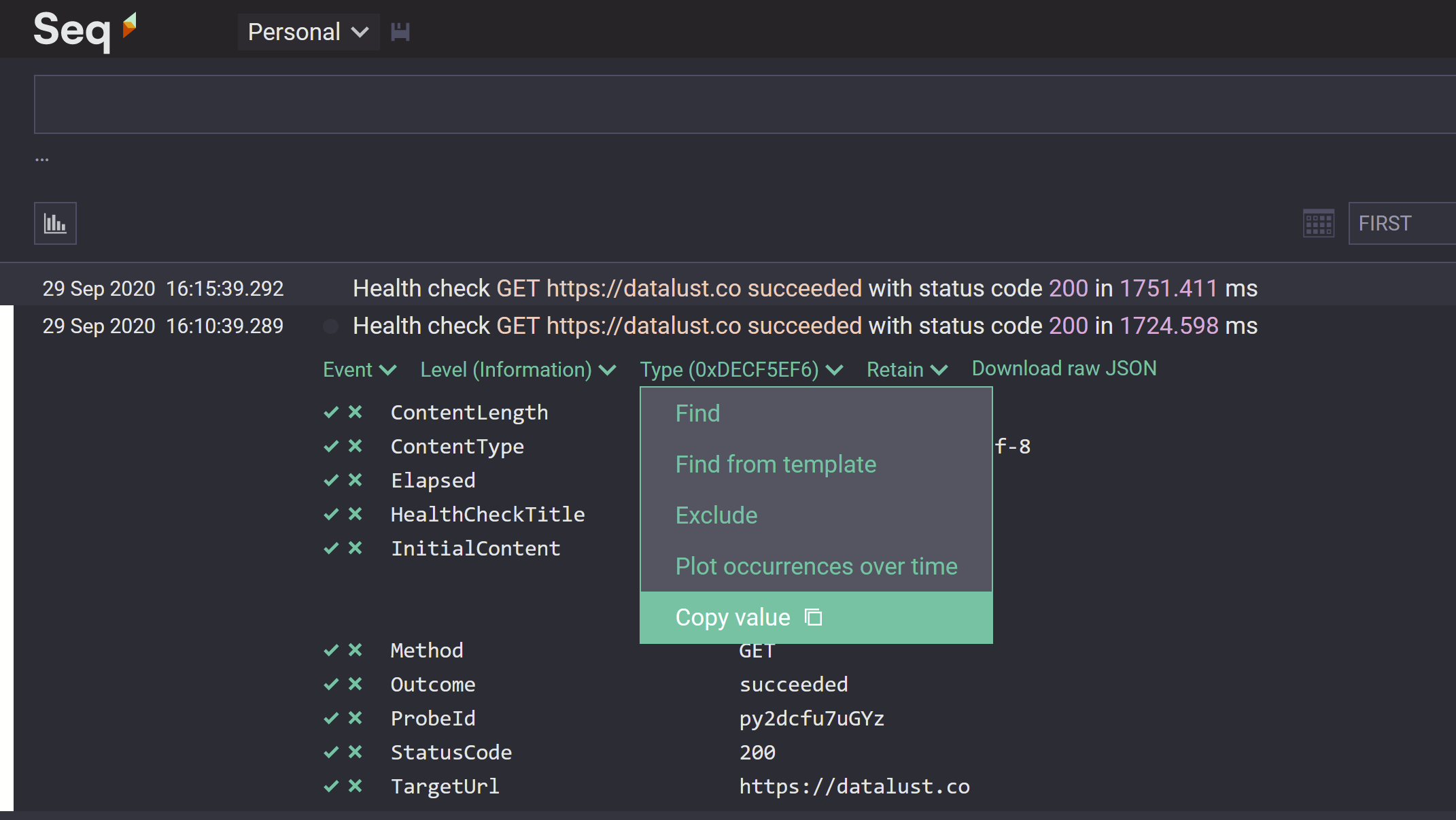Click the copy icon next to Copy value
This screenshot has width=1456, height=820.
[x=813, y=617]
